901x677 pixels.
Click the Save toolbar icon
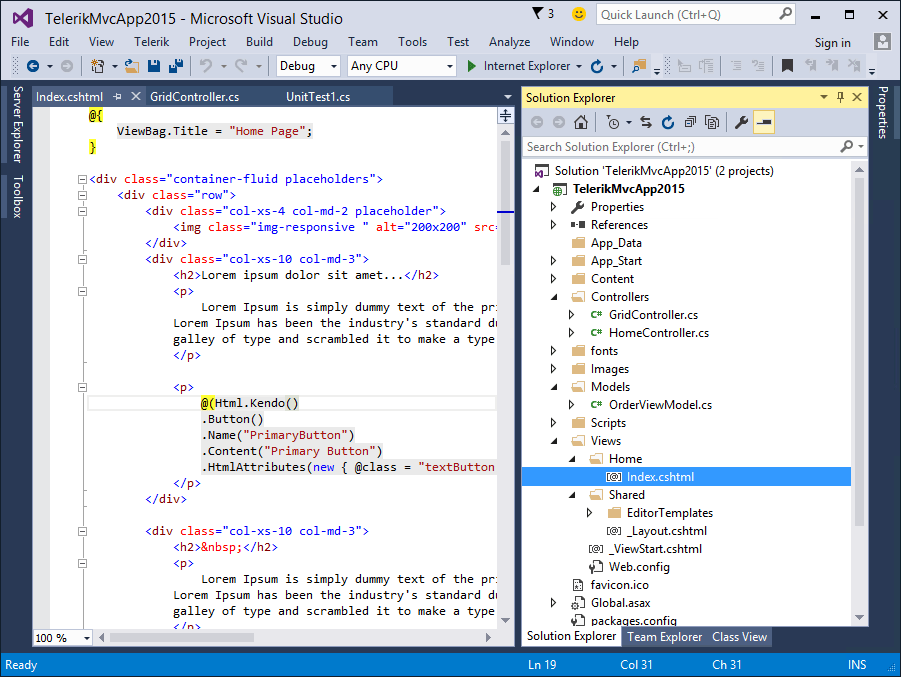[x=153, y=66]
